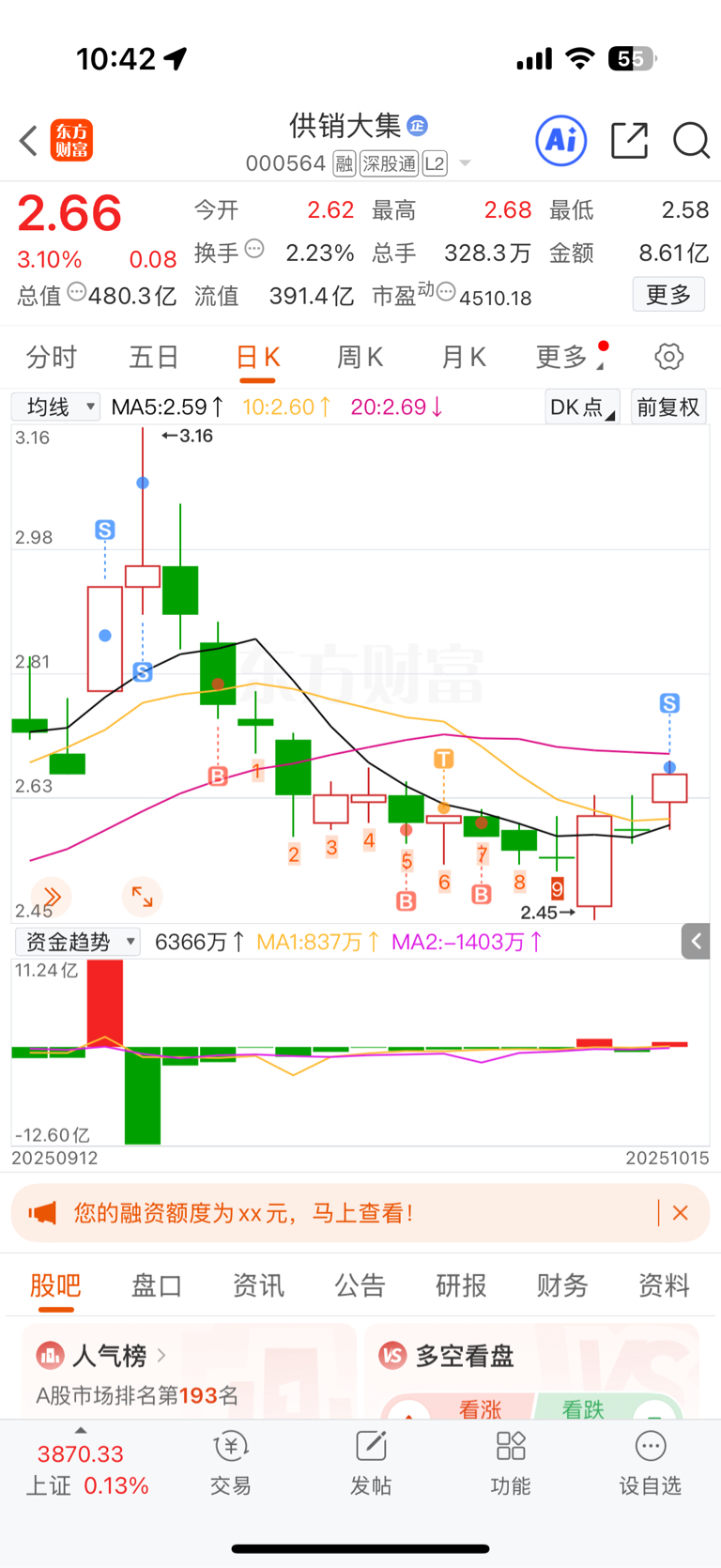Close the 融资额度 banner
The image size is (721, 1568).
point(681,1213)
